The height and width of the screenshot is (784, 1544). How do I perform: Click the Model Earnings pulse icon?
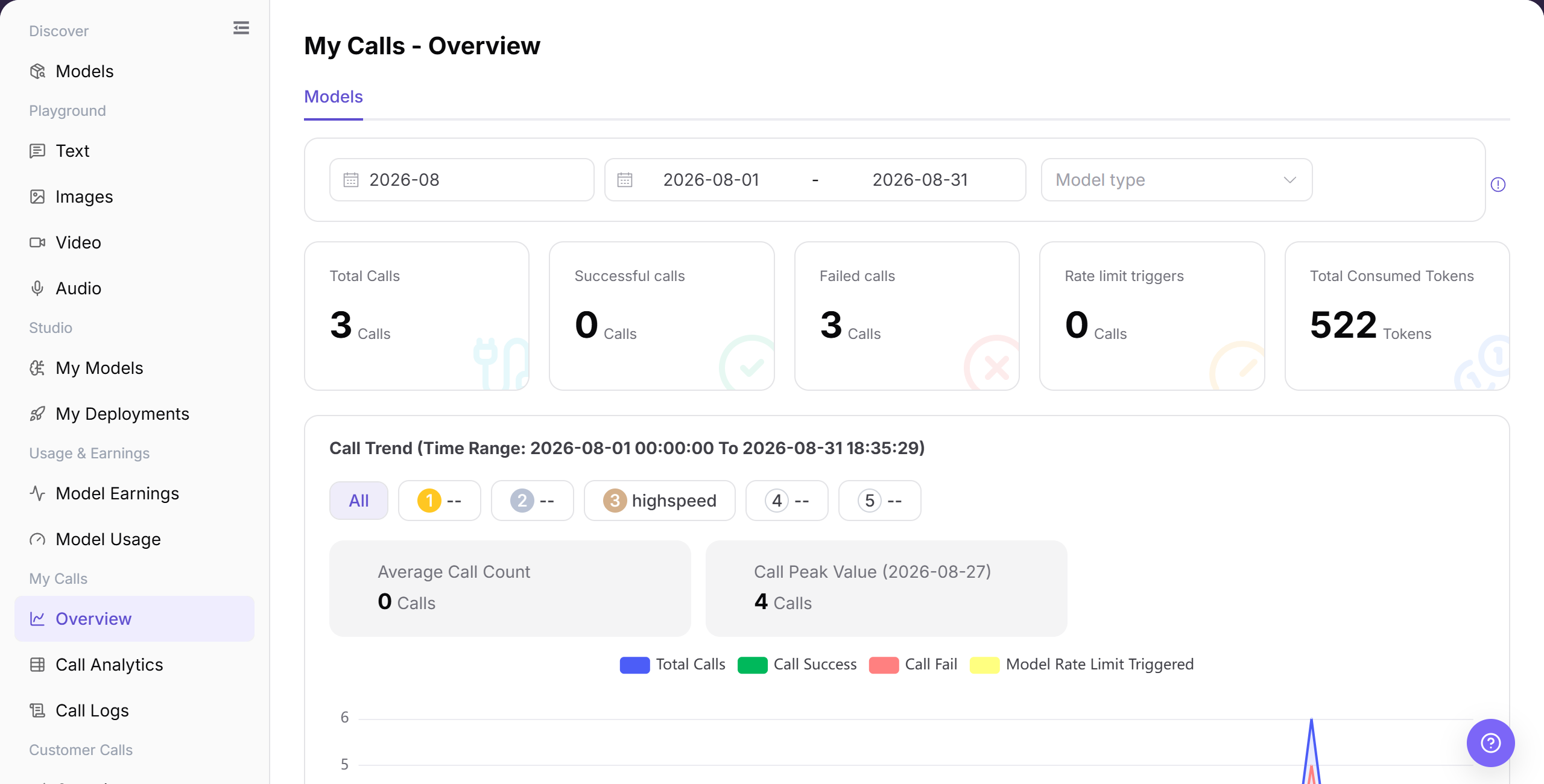37,493
